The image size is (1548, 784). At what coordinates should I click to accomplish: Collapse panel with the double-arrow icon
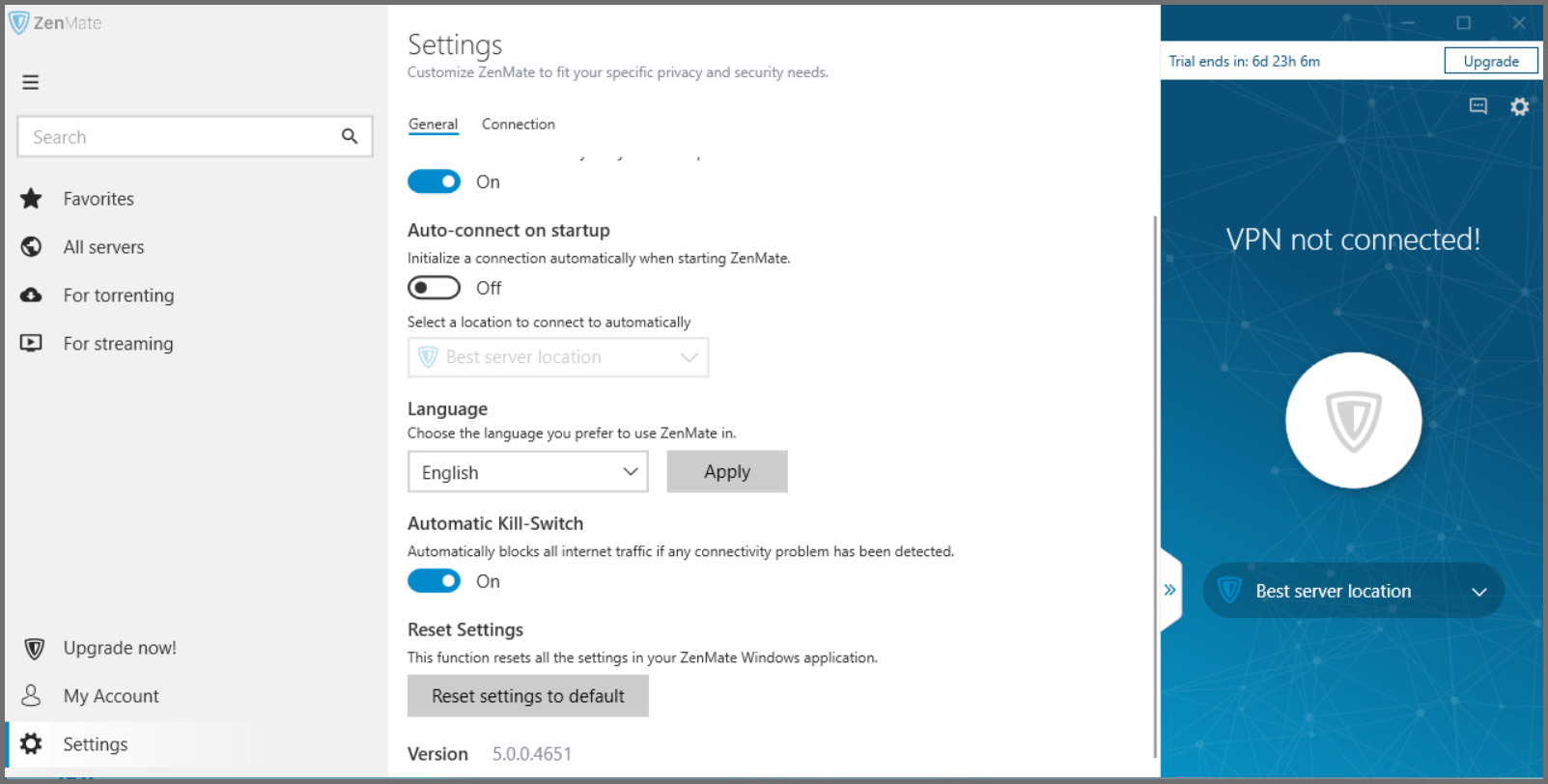point(1169,590)
